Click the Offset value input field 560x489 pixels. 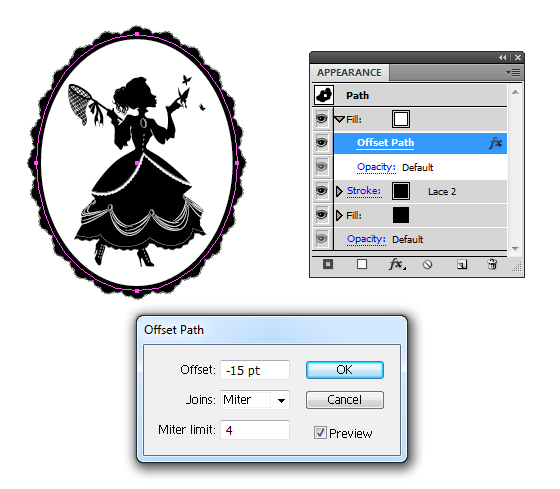(255, 370)
